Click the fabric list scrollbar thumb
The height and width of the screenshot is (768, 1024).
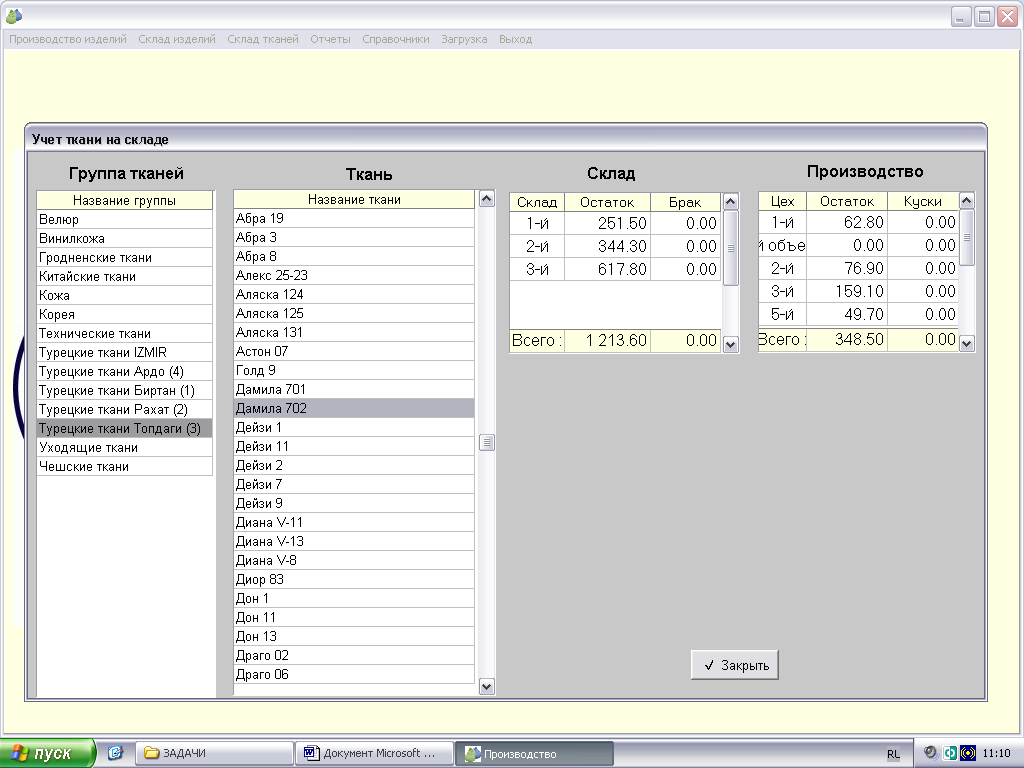point(487,442)
